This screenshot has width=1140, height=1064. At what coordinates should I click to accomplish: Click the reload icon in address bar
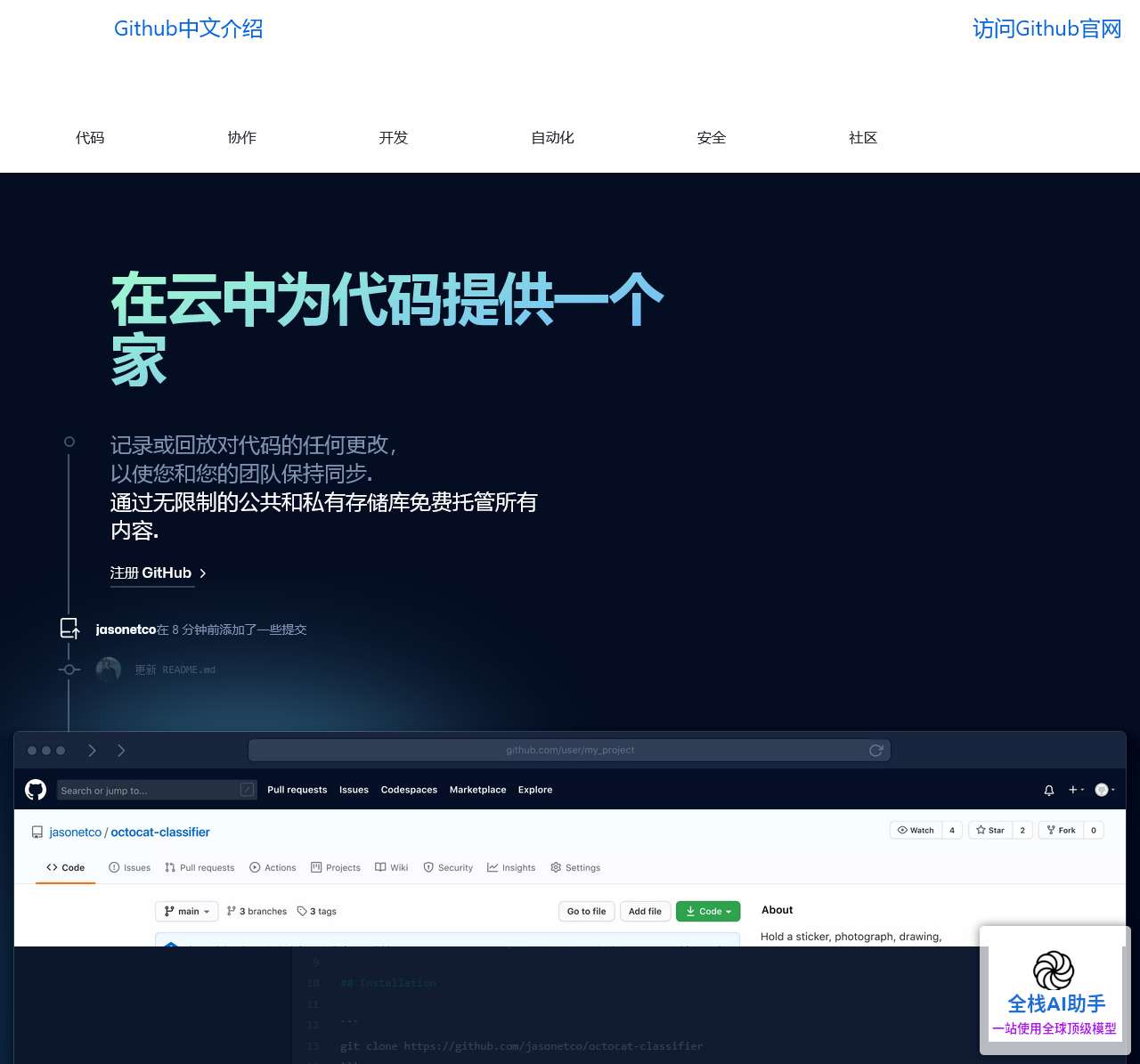[876, 751]
